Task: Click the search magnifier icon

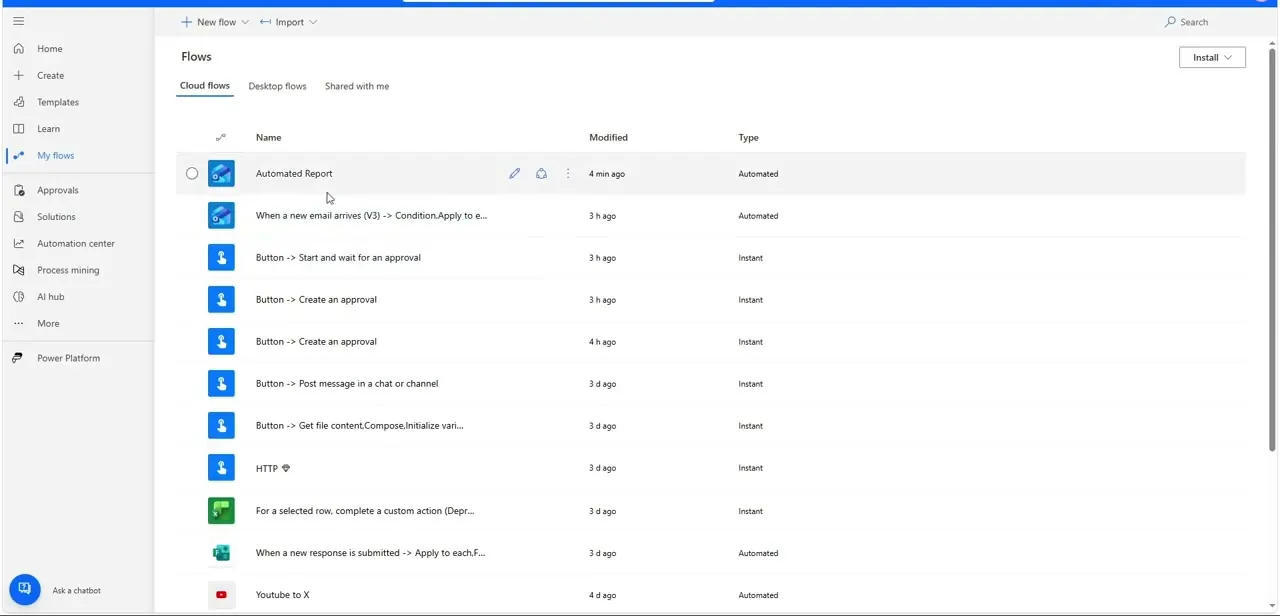Action: [x=1170, y=22]
